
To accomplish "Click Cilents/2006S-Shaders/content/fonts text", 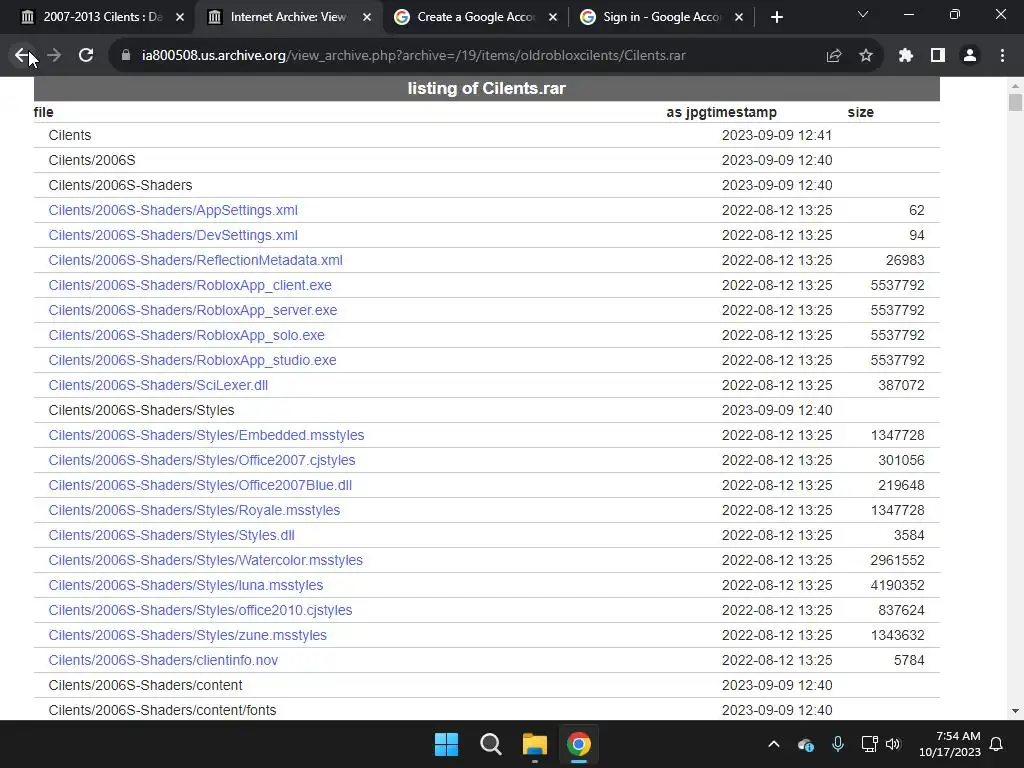I will pyautogui.click(x=162, y=710).
